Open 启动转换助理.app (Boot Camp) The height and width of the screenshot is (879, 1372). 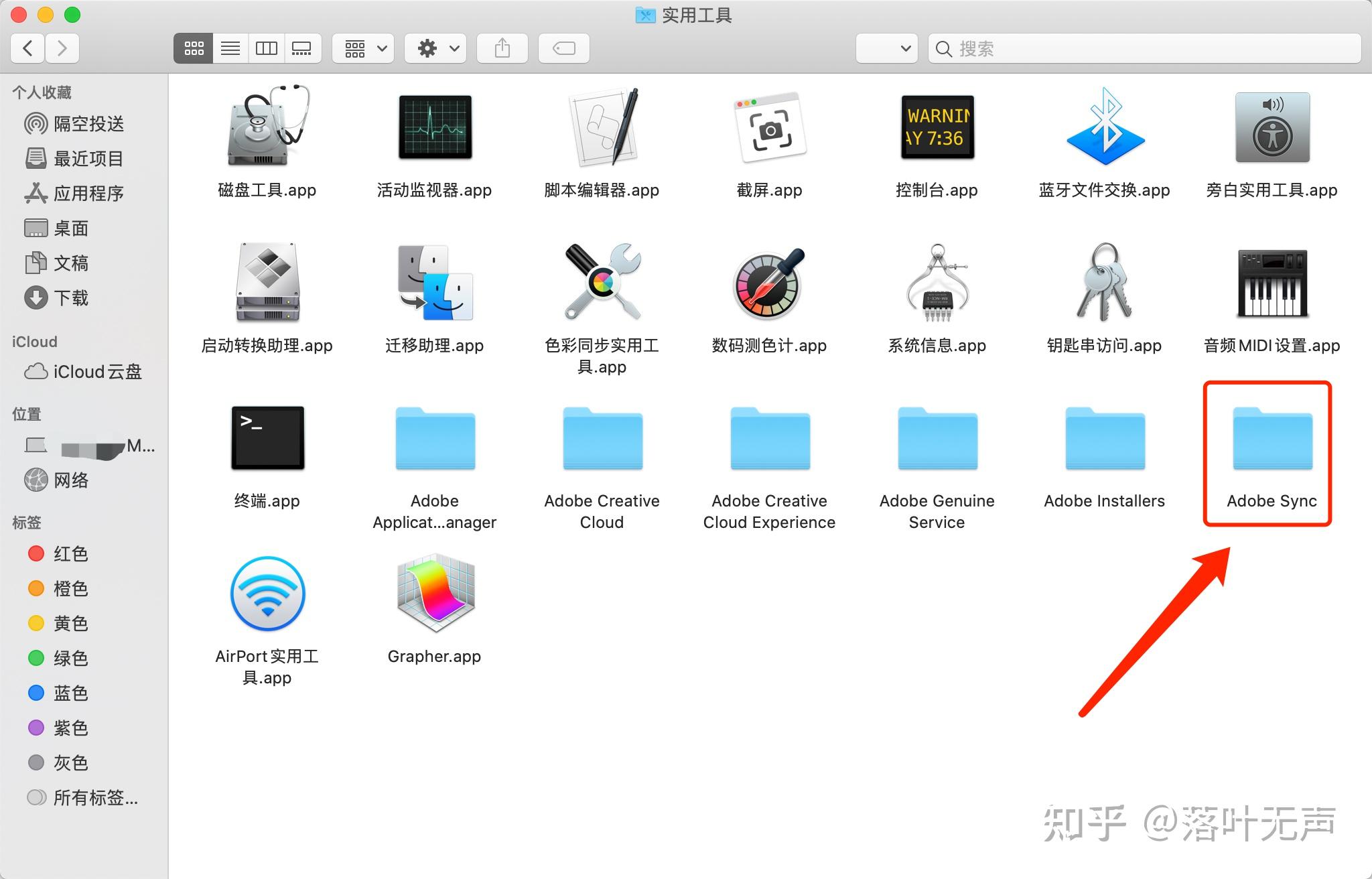267,283
